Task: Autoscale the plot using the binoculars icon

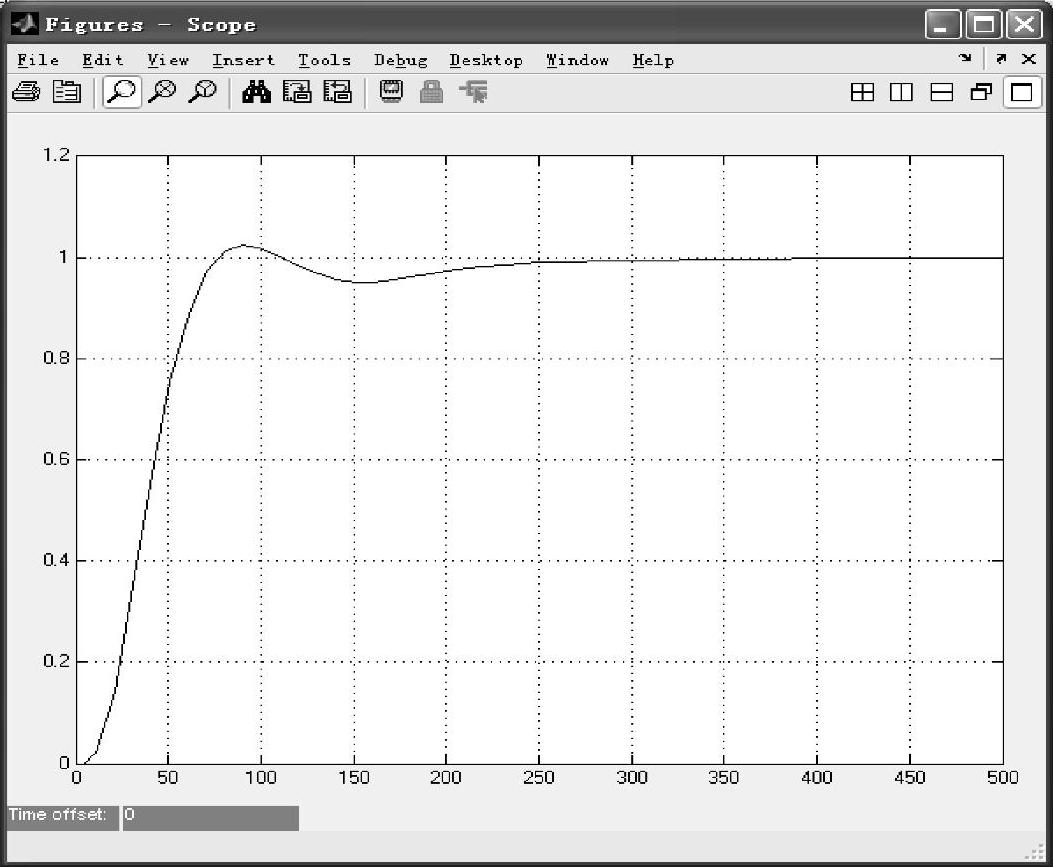Action: click(x=257, y=93)
